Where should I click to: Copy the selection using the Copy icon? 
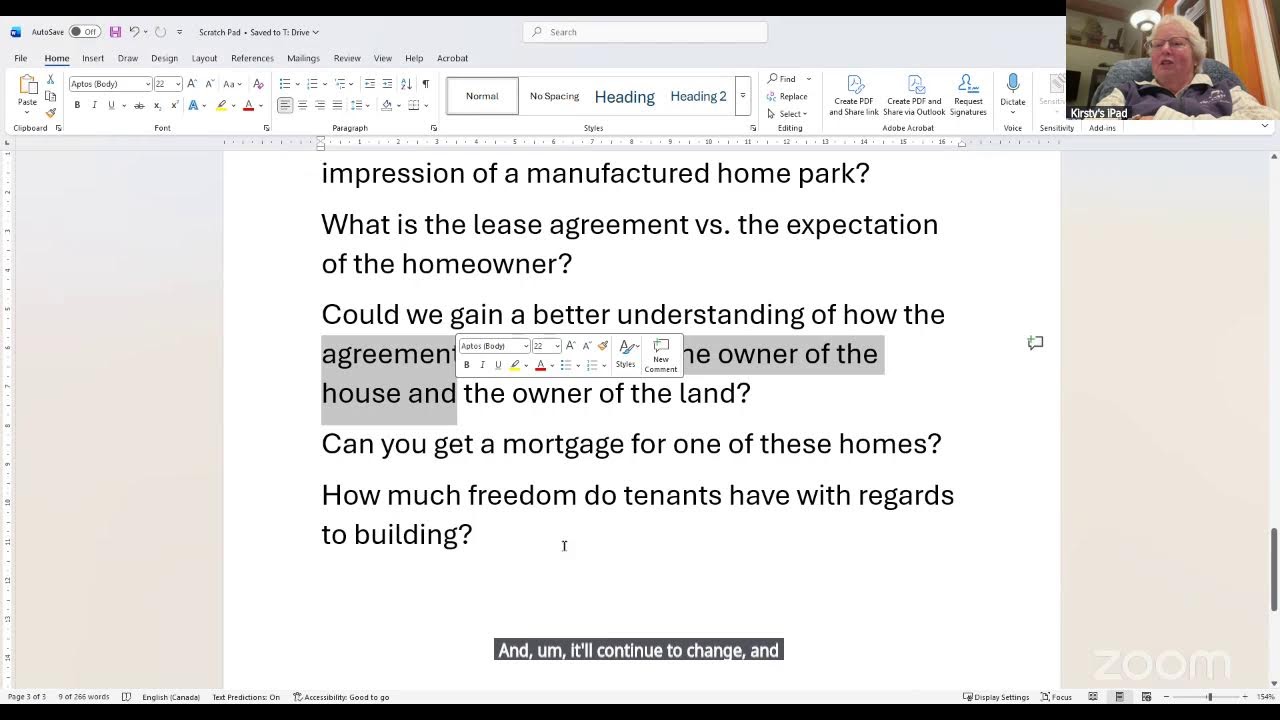[50, 96]
